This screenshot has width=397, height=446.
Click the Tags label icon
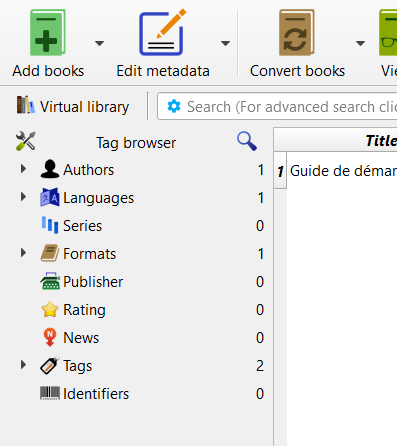[50, 365]
